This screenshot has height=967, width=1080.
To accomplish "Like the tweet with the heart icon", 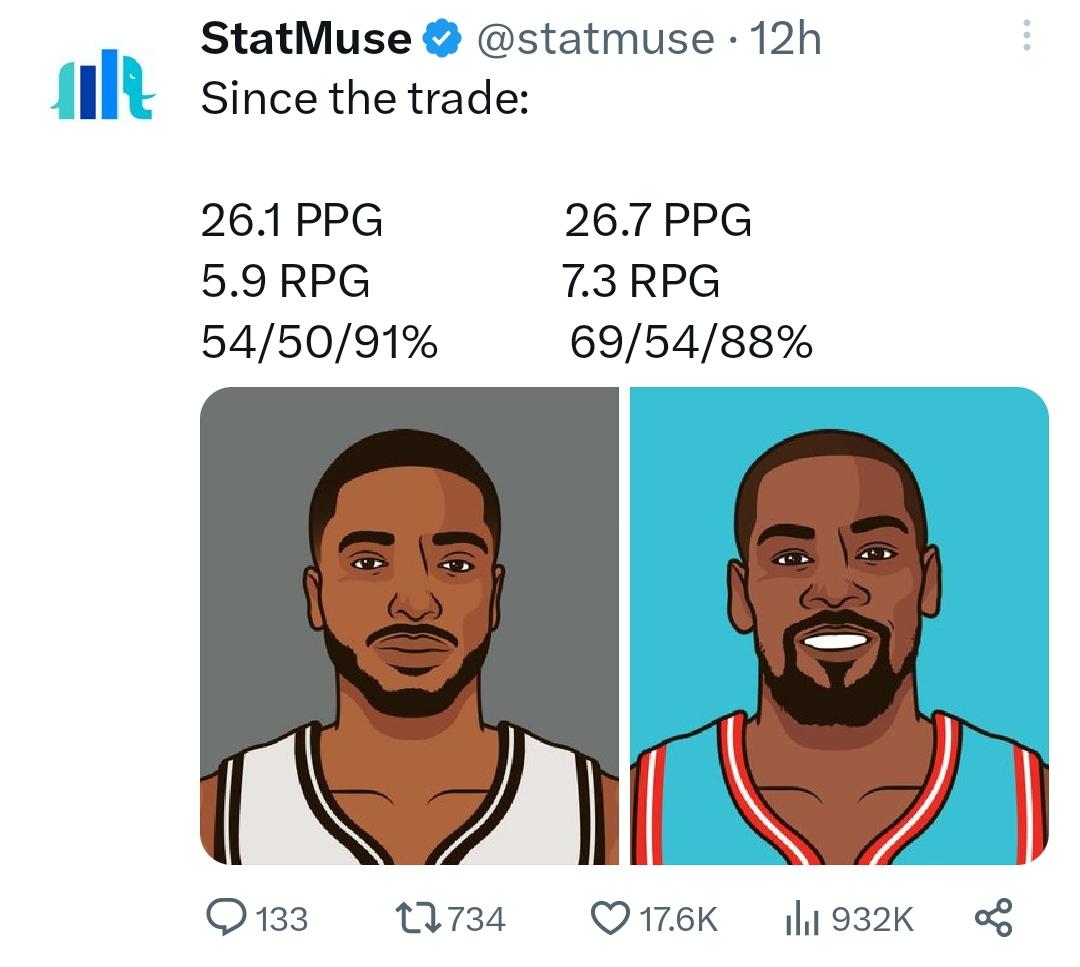I will tap(610, 917).
